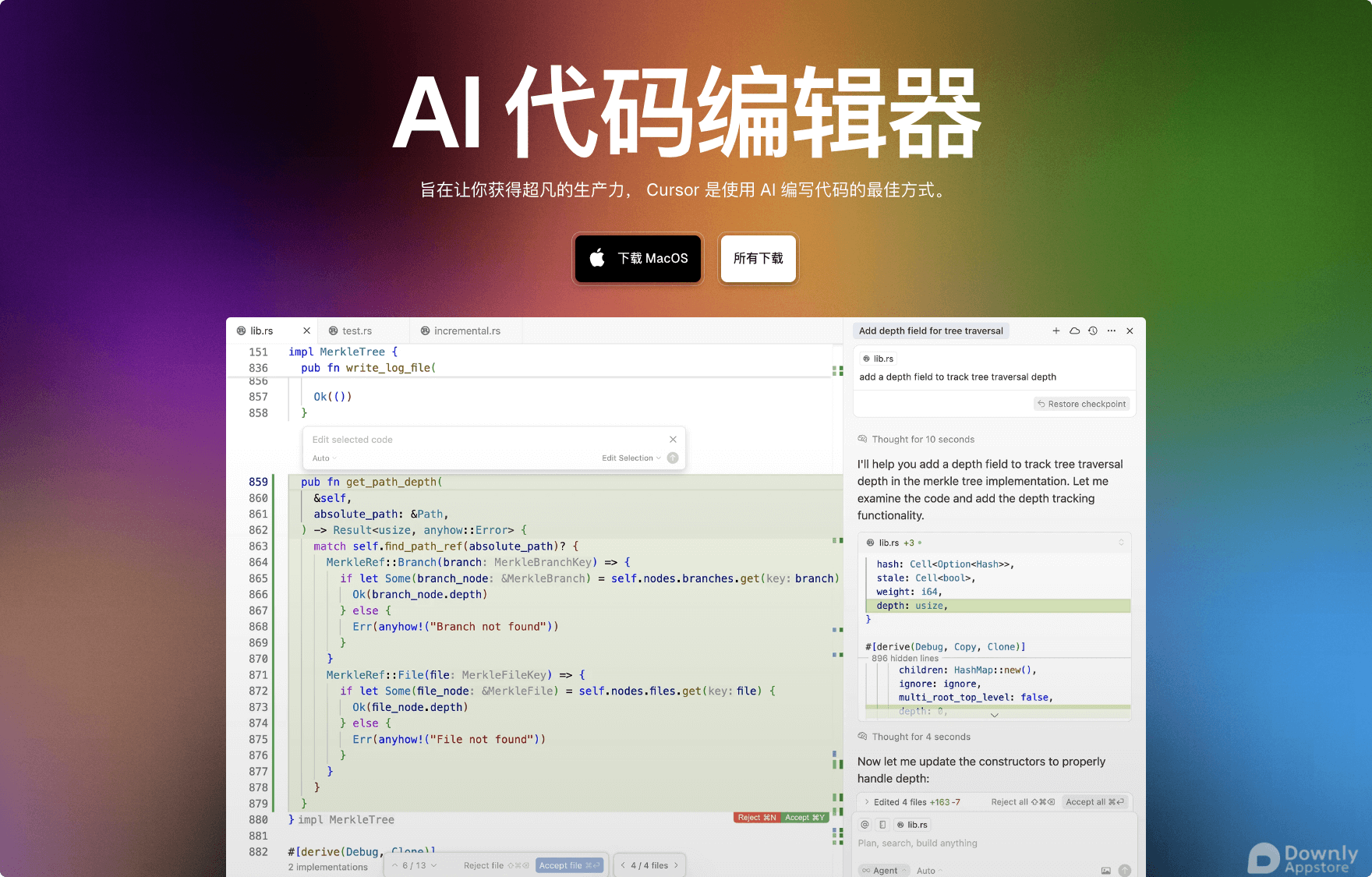Click the '2 implementations' code lens
The height and width of the screenshot is (877, 1372).
pyautogui.click(x=327, y=867)
